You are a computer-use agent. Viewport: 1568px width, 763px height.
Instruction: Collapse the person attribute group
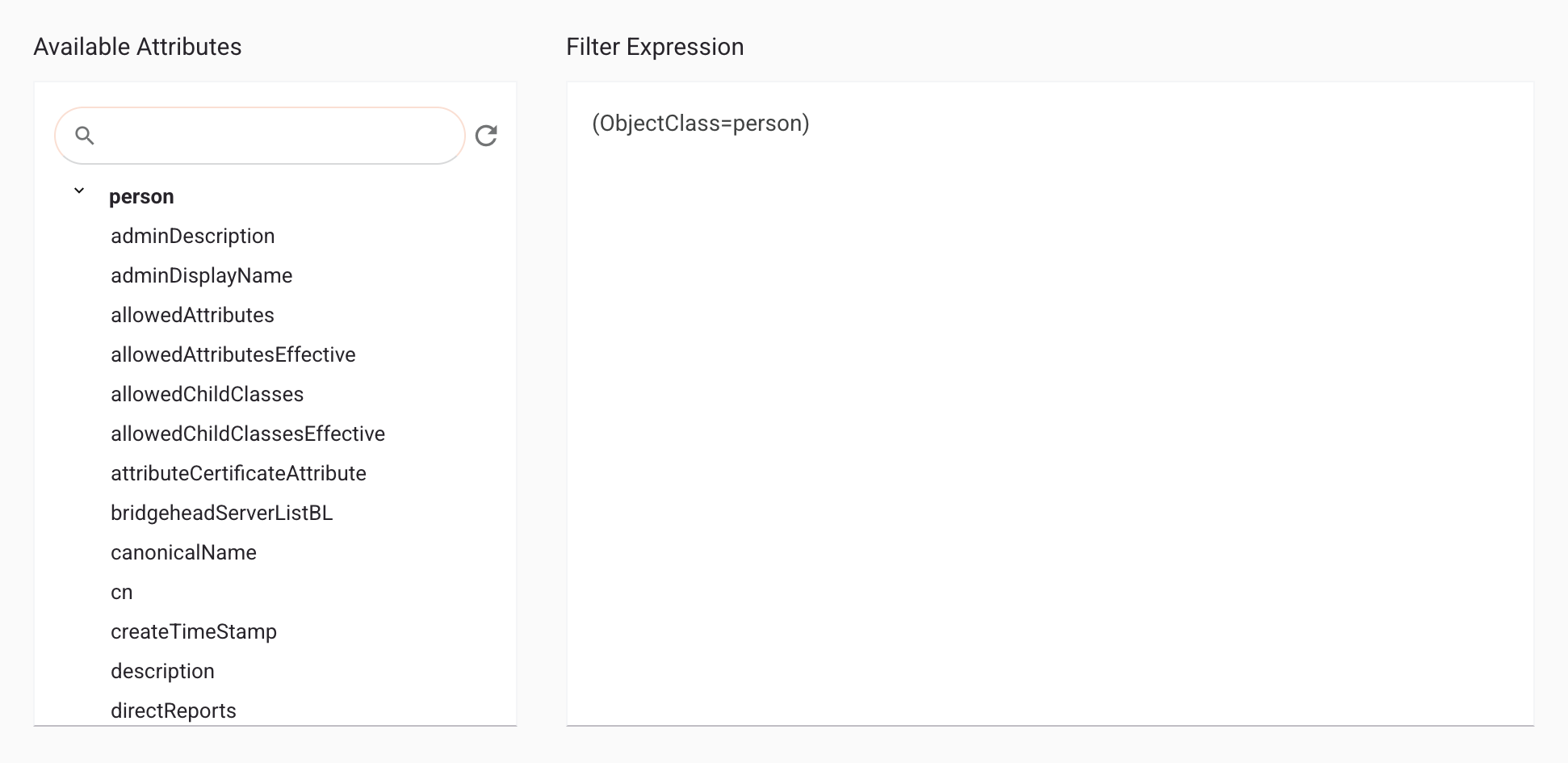pyautogui.click(x=78, y=191)
